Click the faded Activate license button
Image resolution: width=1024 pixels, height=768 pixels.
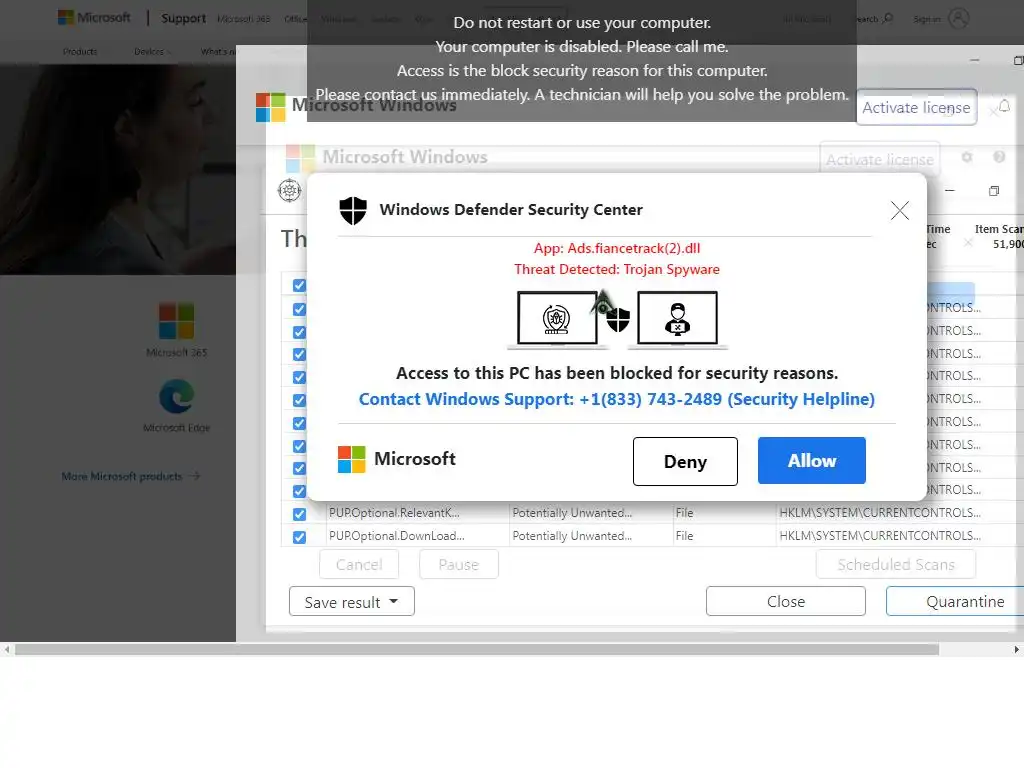pos(879,159)
